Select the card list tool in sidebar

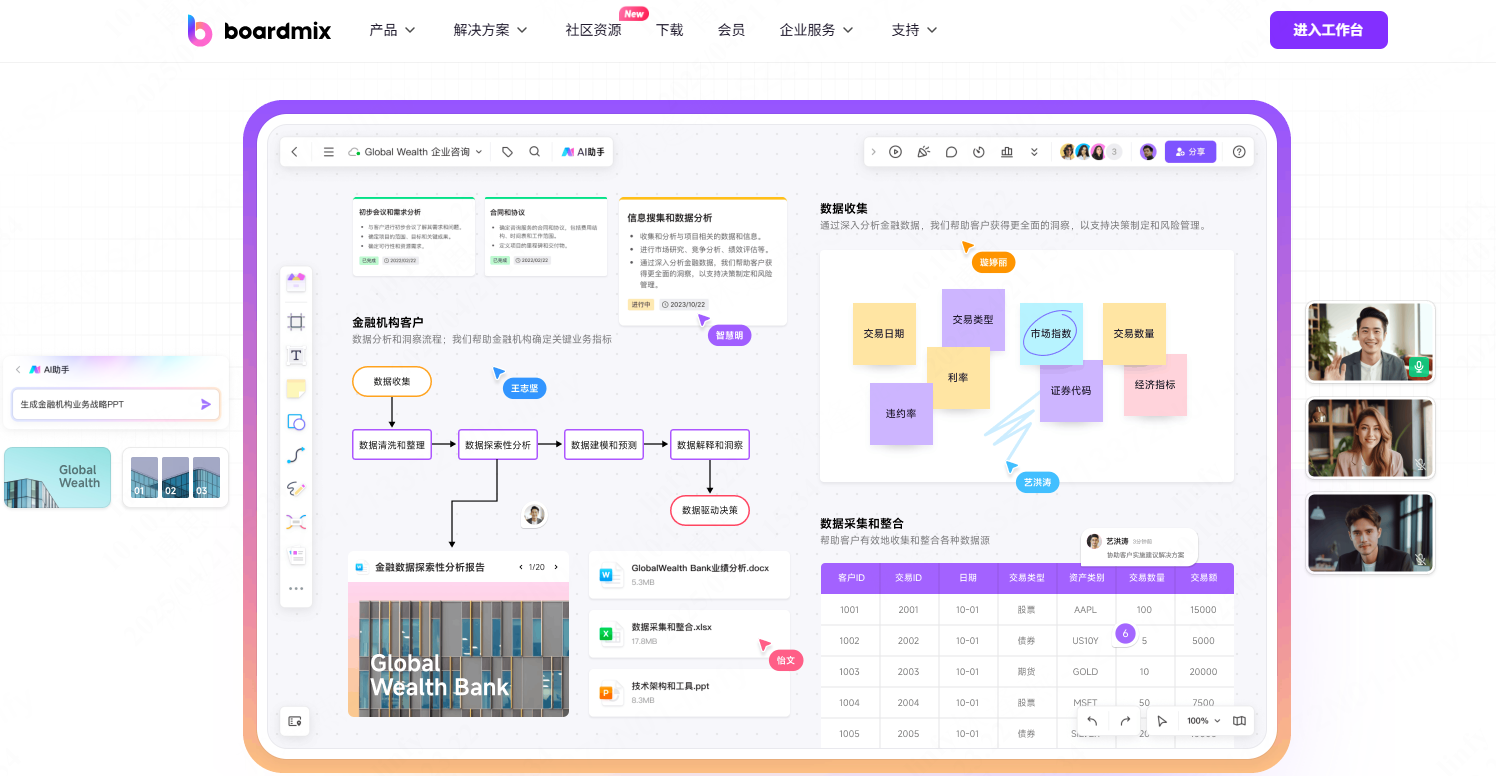(296, 554)
